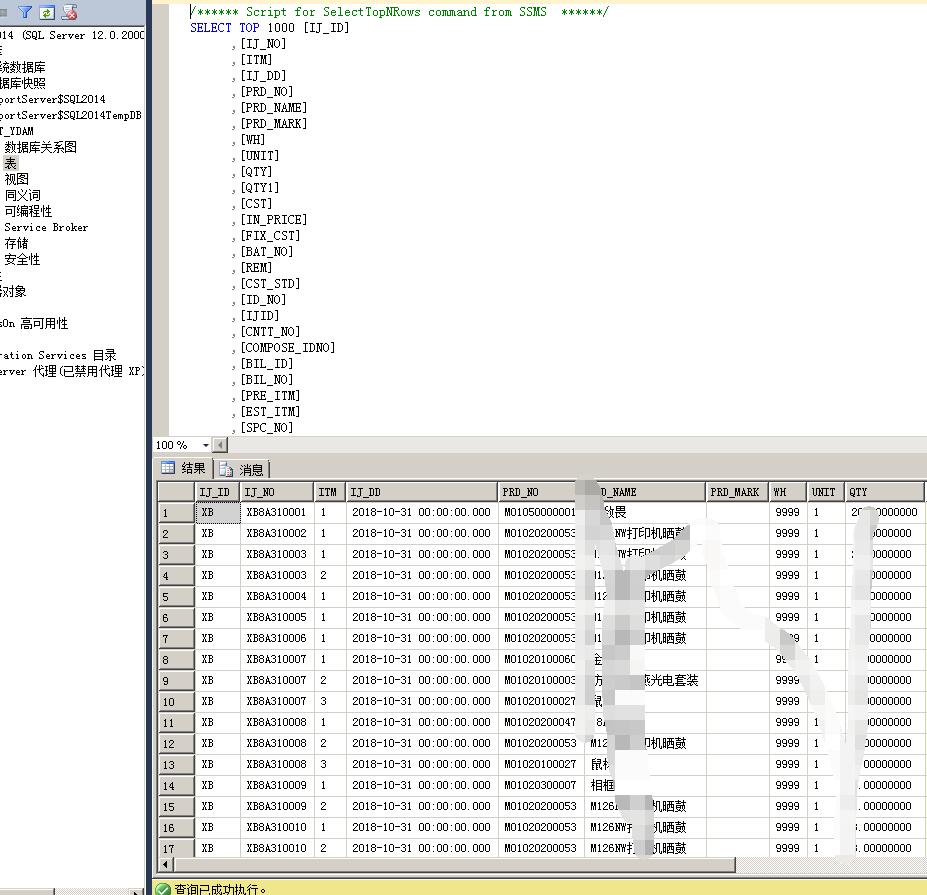Screen dimensions: 927x895
Task: Switch to the 结果 results tab
Action: pos(183,469)
